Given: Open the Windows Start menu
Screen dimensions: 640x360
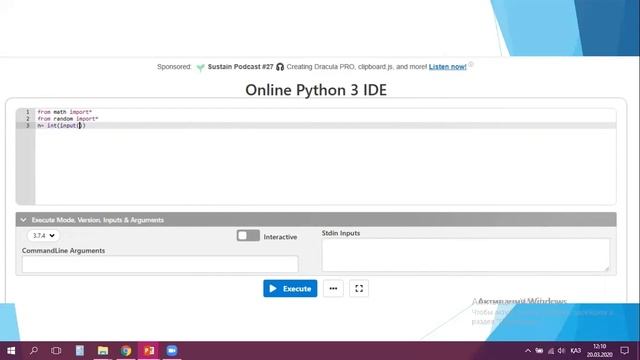Looking at the screenshot, I should point(11,351).
